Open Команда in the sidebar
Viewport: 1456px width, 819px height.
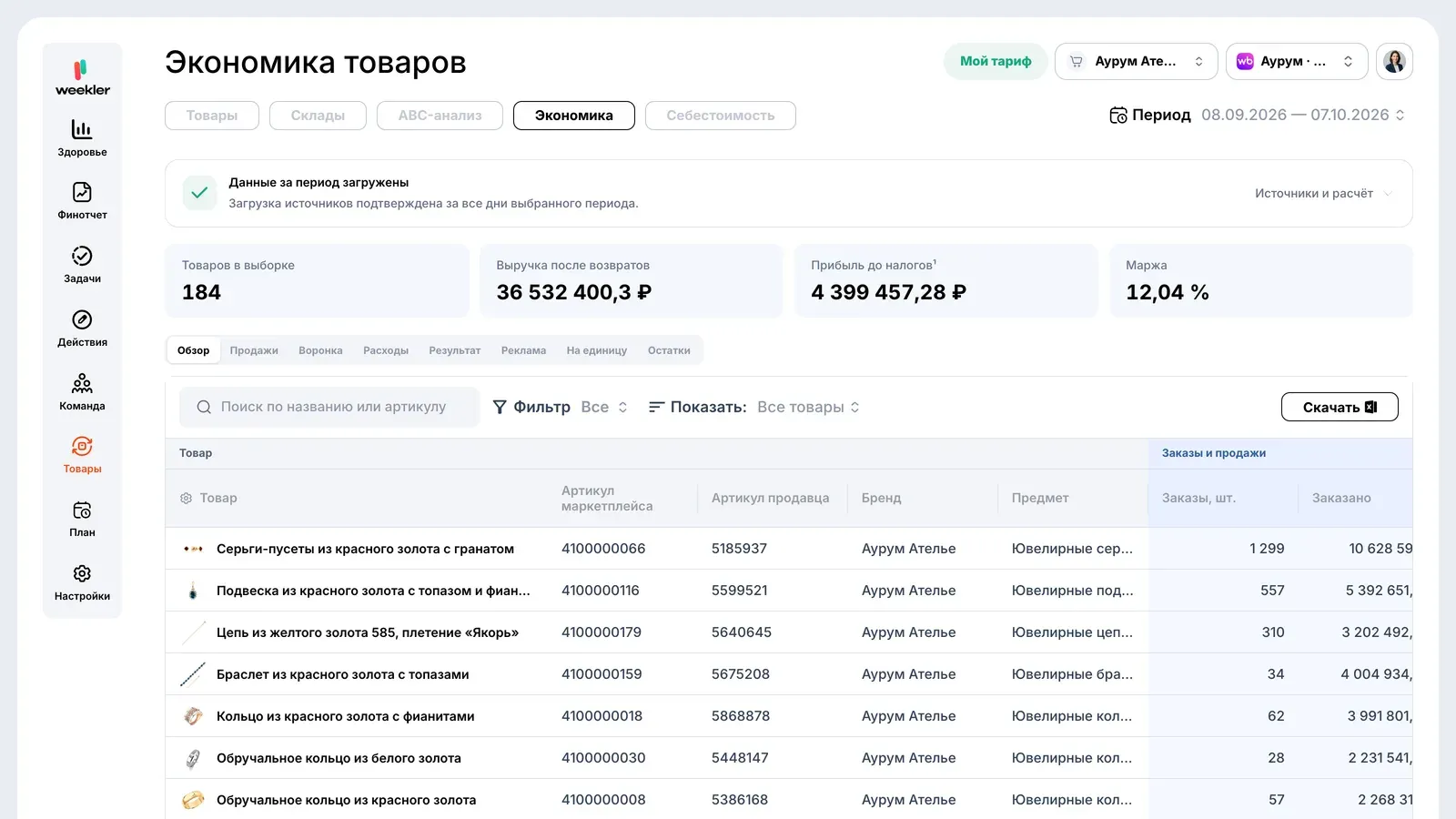(82, 392)
